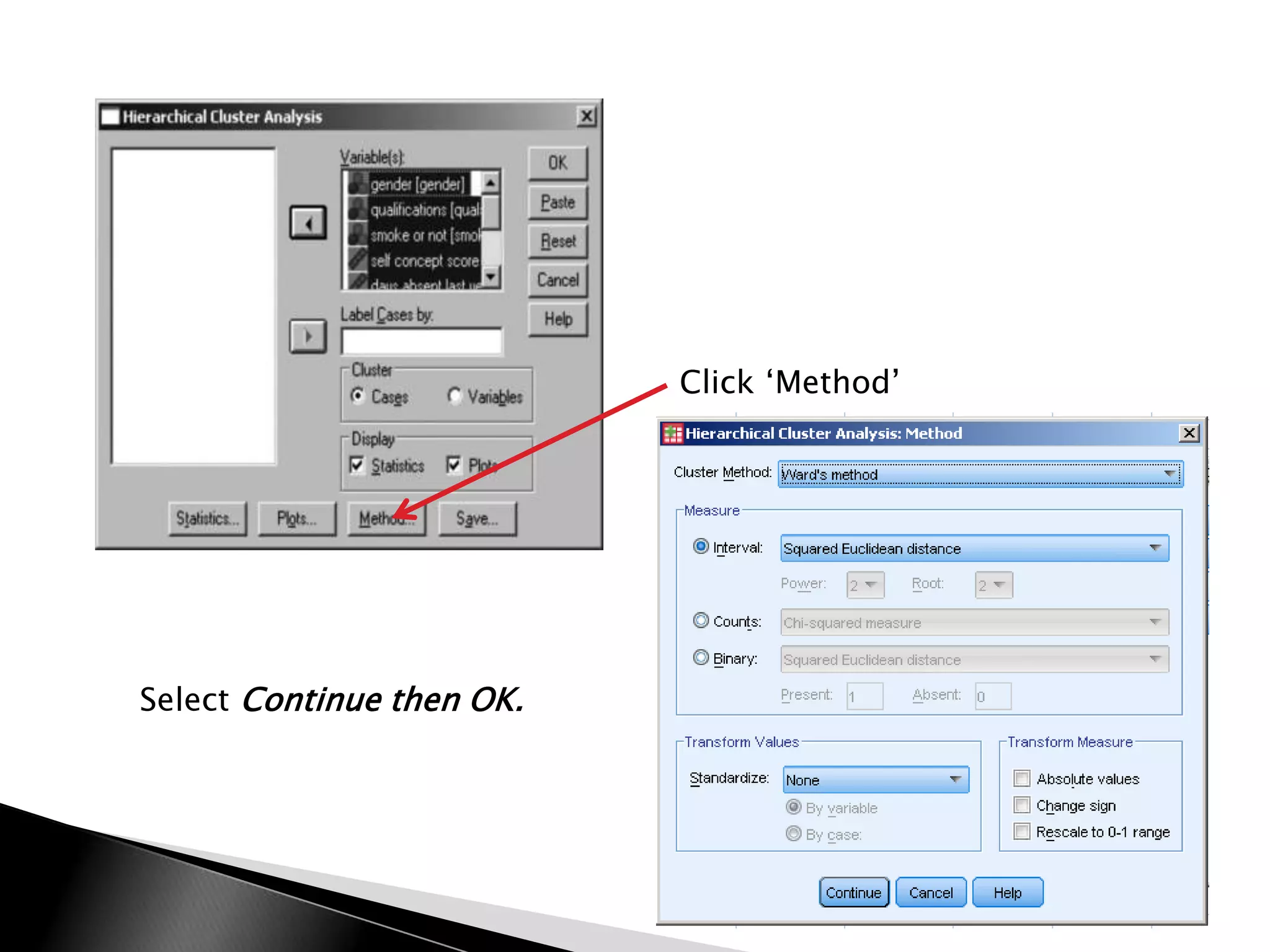
Task: Click the Reset button
Action: click(x=557, y=241)
